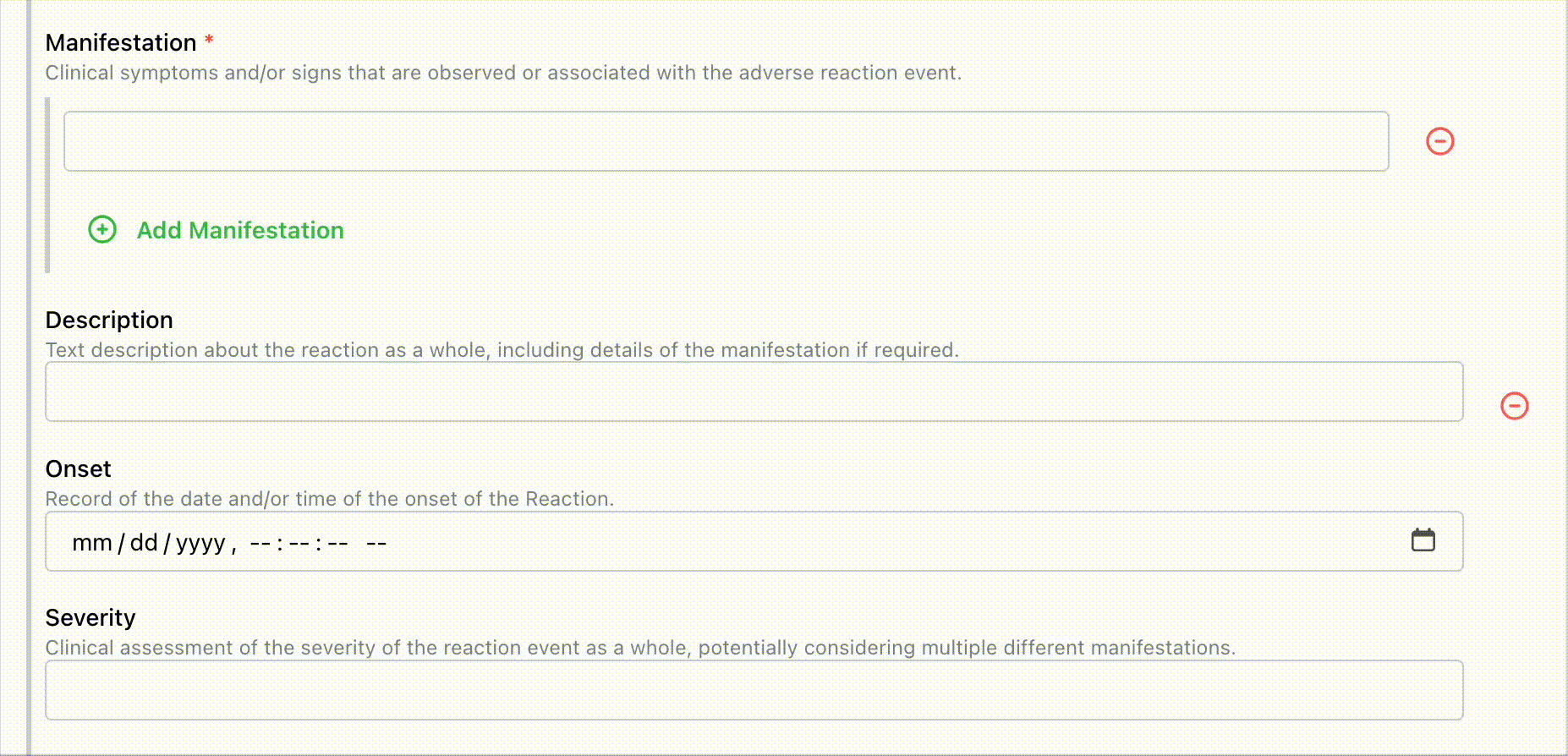
Task: Click the minus circle next to Description box
Action: (x=1514, y=405)
